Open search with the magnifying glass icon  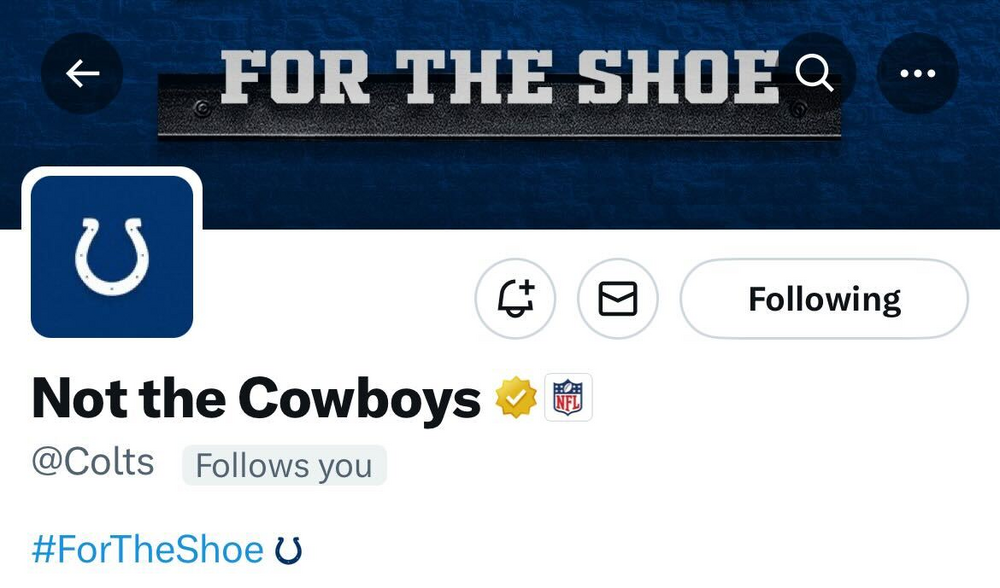tap(815, 73)
